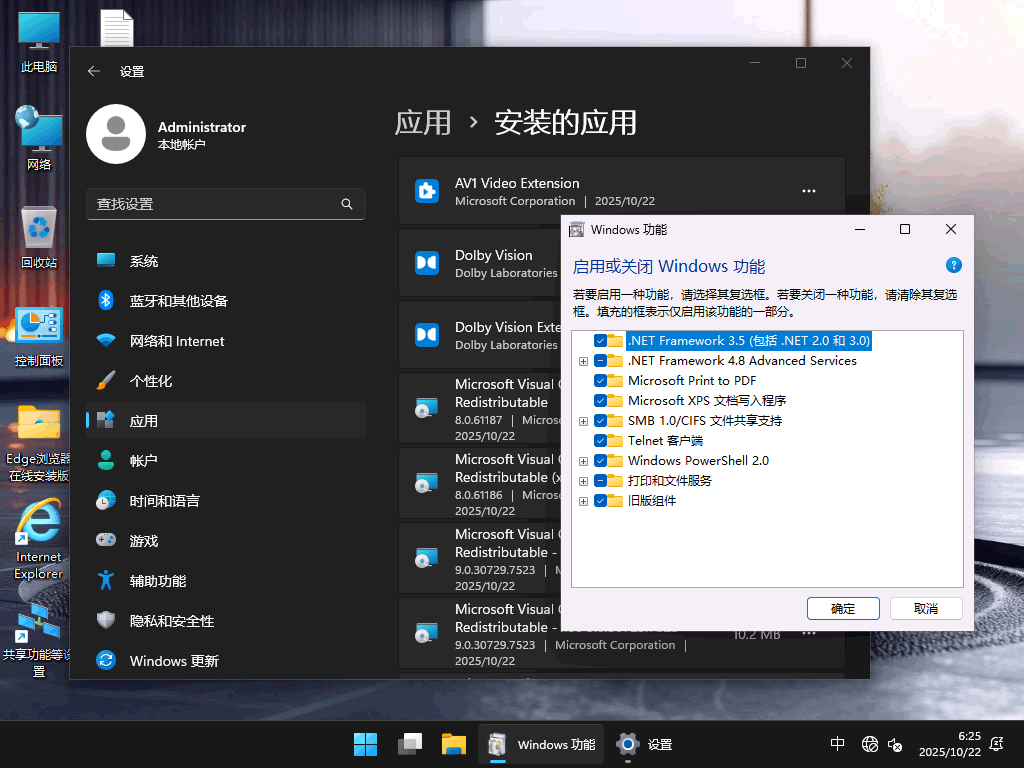Open 隐私和安全性 settings
1024x768 pixels.
coord(225,621)
